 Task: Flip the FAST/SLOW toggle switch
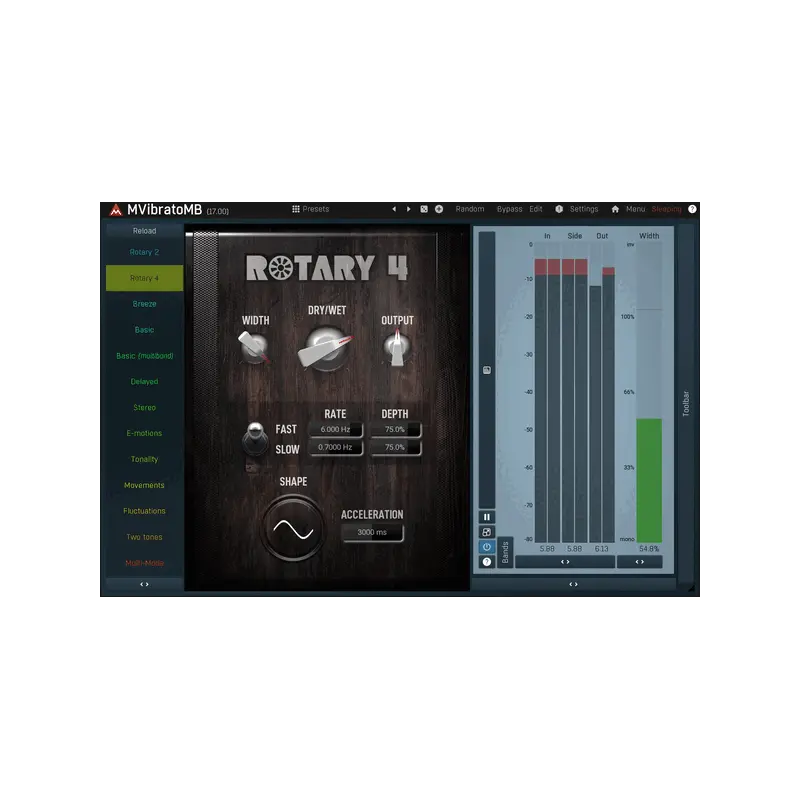coord(255,439)
